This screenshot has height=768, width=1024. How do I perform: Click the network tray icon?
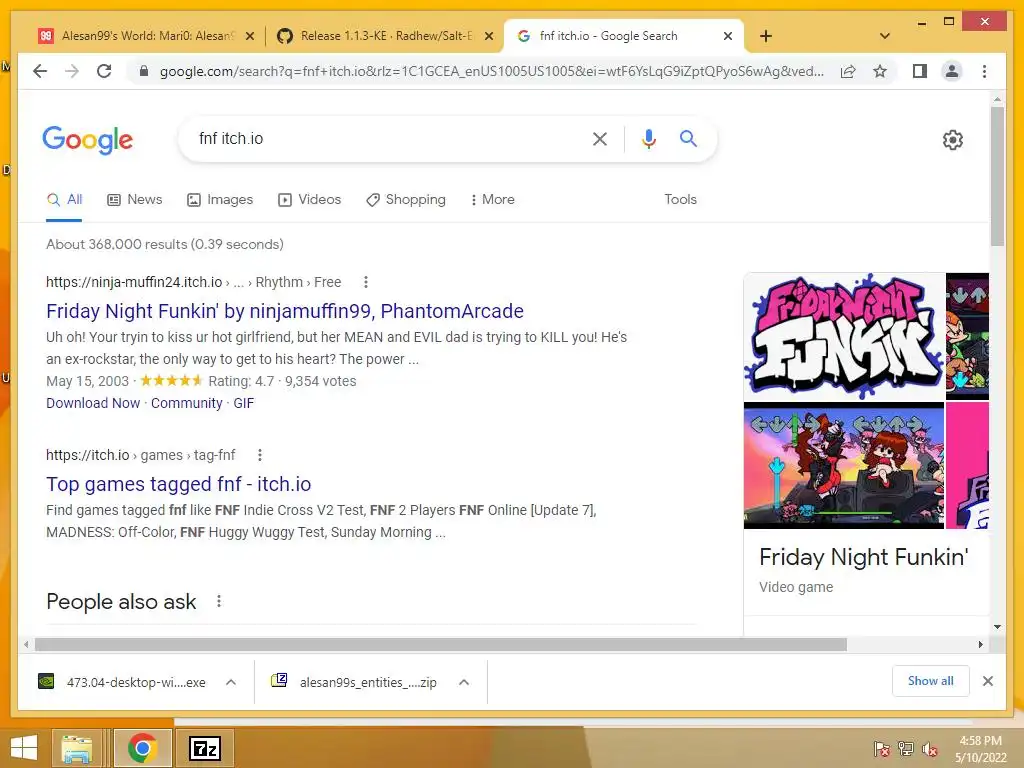pyautogui.click(x=906, y=749)
